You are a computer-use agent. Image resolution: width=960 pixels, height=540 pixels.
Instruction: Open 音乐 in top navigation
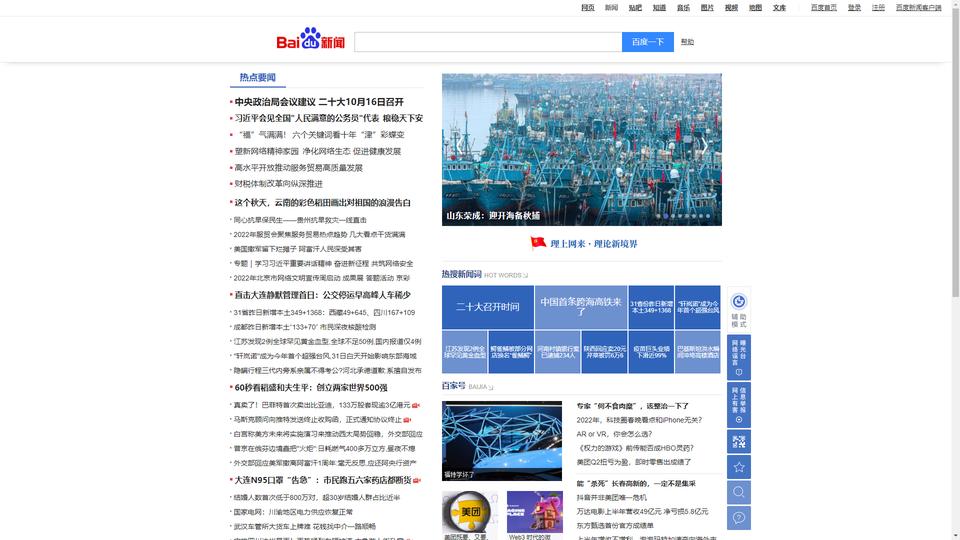[683, 8]
